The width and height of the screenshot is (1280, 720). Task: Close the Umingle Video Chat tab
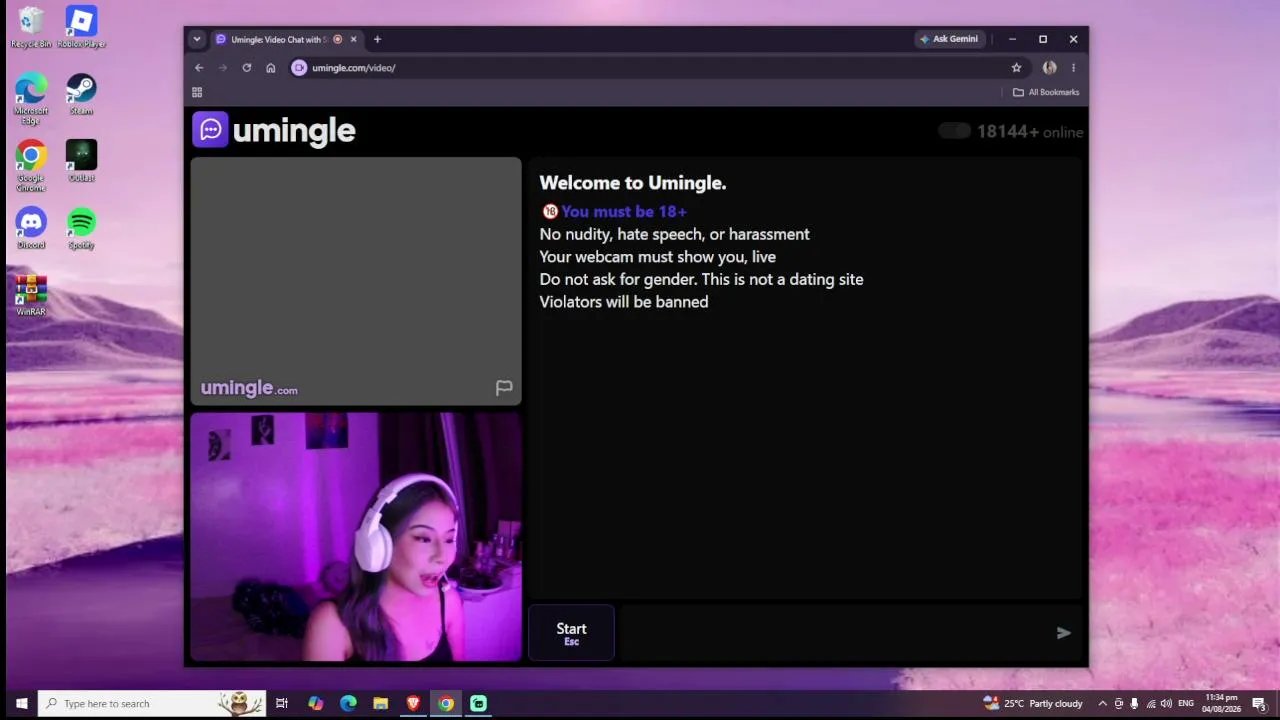coord(353,40)
